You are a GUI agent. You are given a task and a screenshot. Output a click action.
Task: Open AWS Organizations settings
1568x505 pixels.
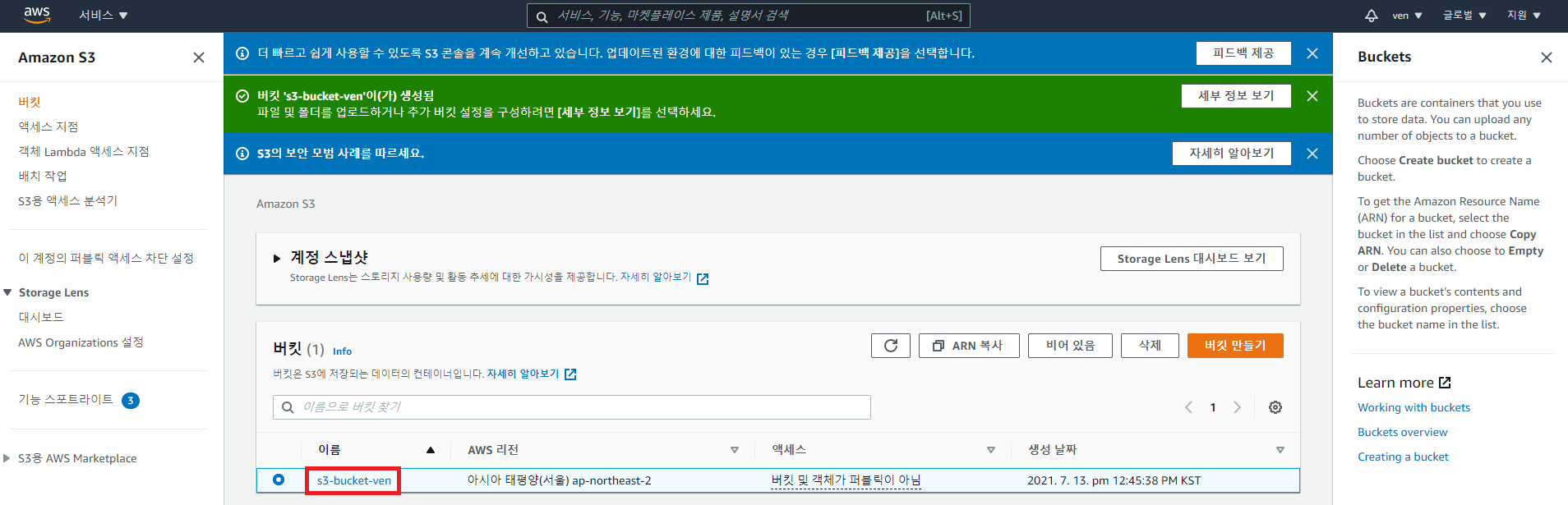(x=81, y=342)
